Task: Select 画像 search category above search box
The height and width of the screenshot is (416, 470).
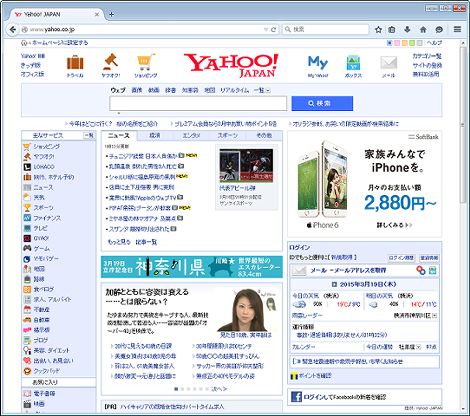Action: click(x=137, y=90)
